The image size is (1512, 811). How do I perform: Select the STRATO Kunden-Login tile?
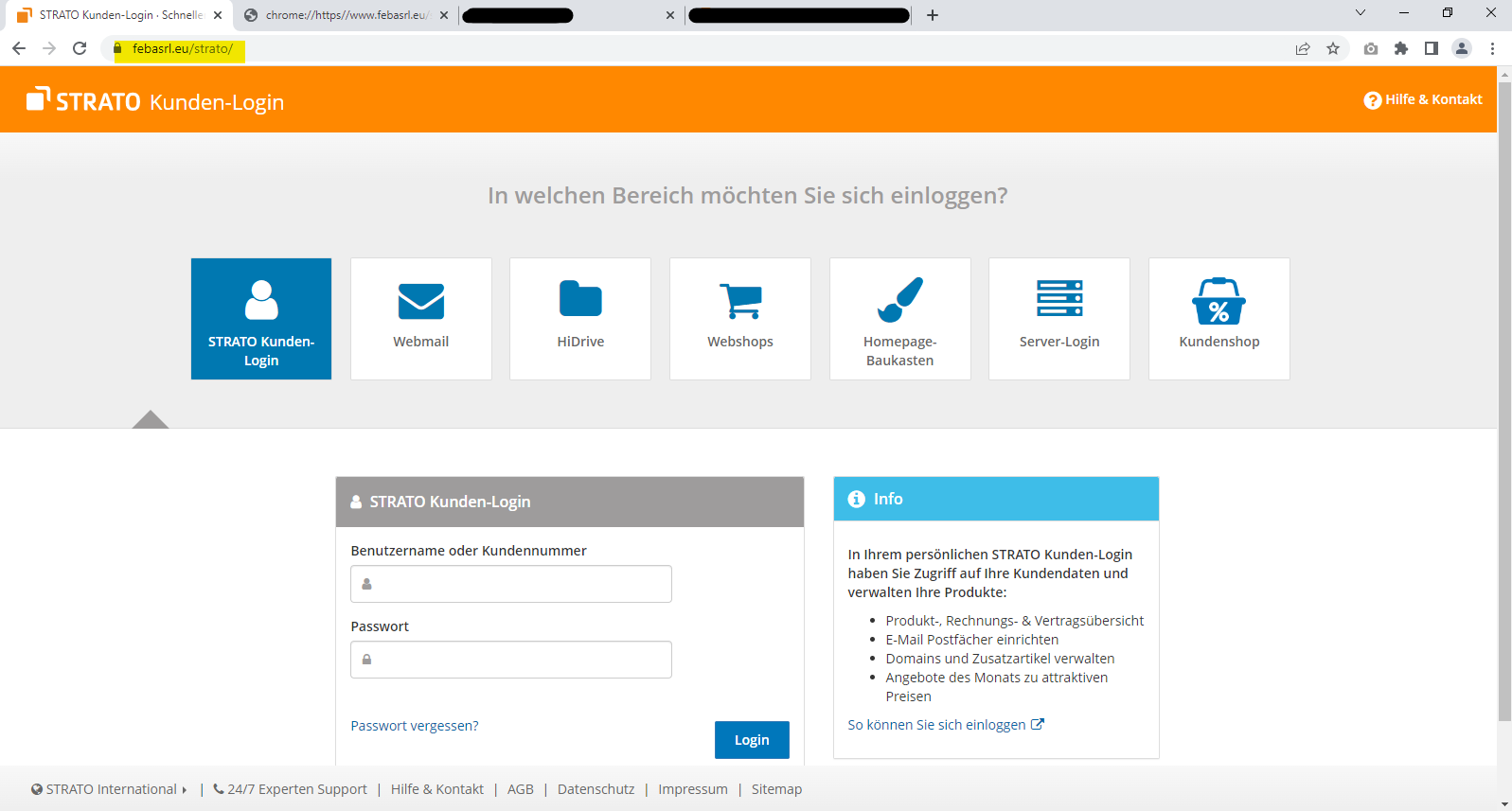[x=261, y=319]
